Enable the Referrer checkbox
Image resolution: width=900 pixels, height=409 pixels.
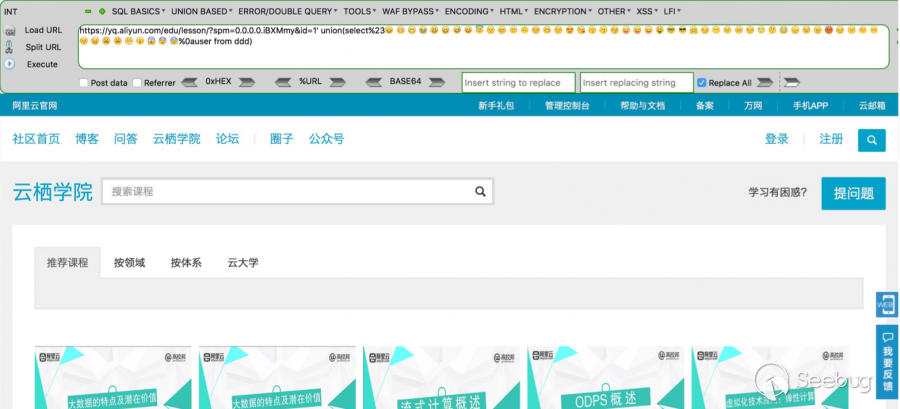pos(137,83)
